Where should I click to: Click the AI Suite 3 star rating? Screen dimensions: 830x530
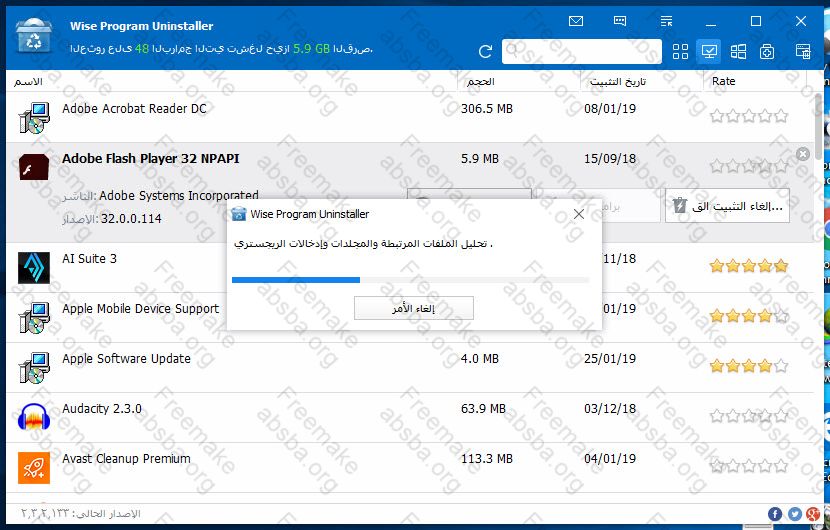749,266
